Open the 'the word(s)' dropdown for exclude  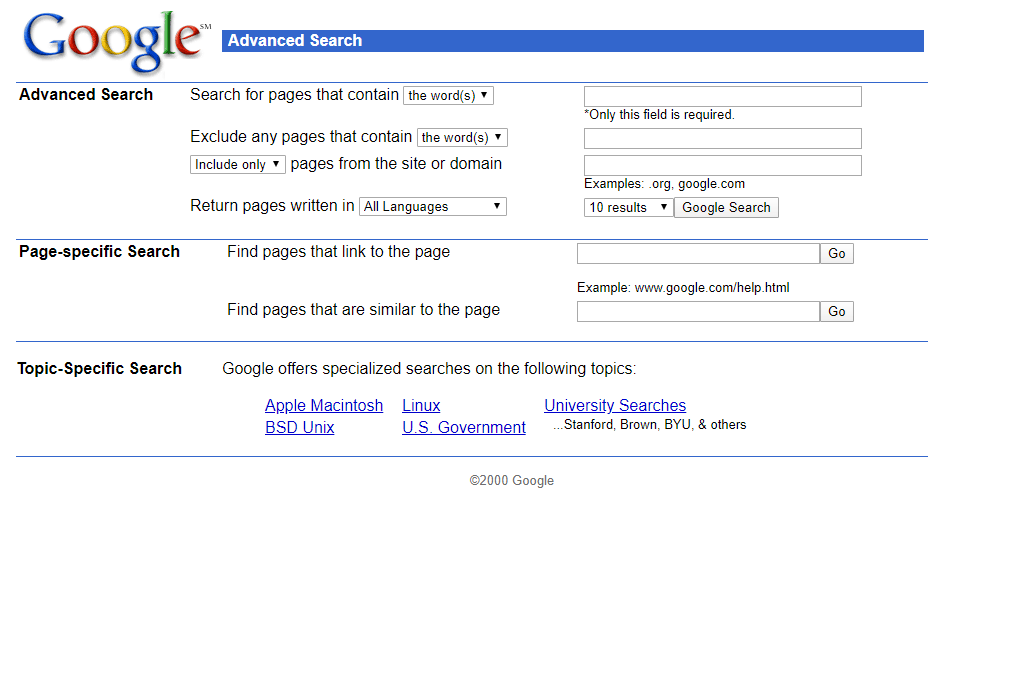pyautogui.click(x=462, y=137)
